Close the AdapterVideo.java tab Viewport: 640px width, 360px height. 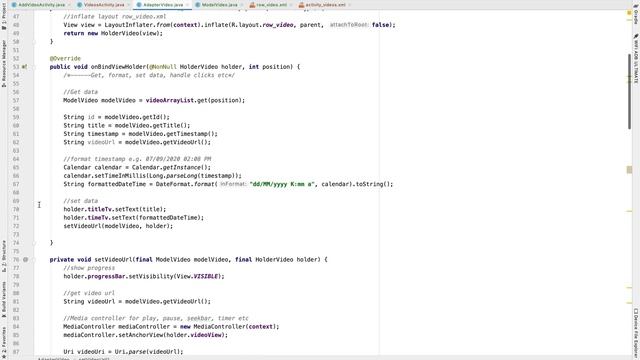click(187, 5)
